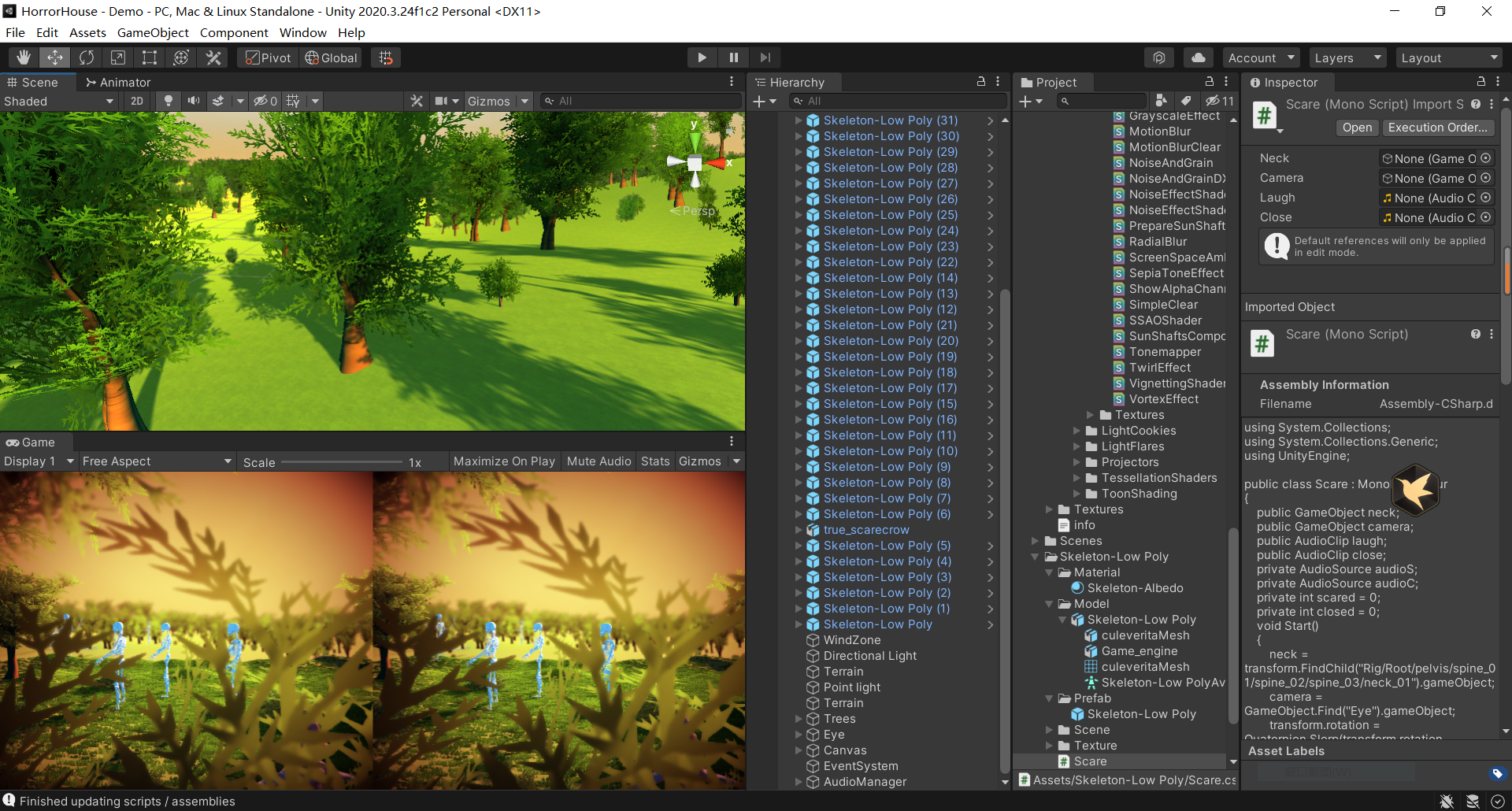Expand Skeleton-Low Poly (31) in Hierarchy
Image resolution: width=1512 pixels, height=811 pixels.
(799, 120)
